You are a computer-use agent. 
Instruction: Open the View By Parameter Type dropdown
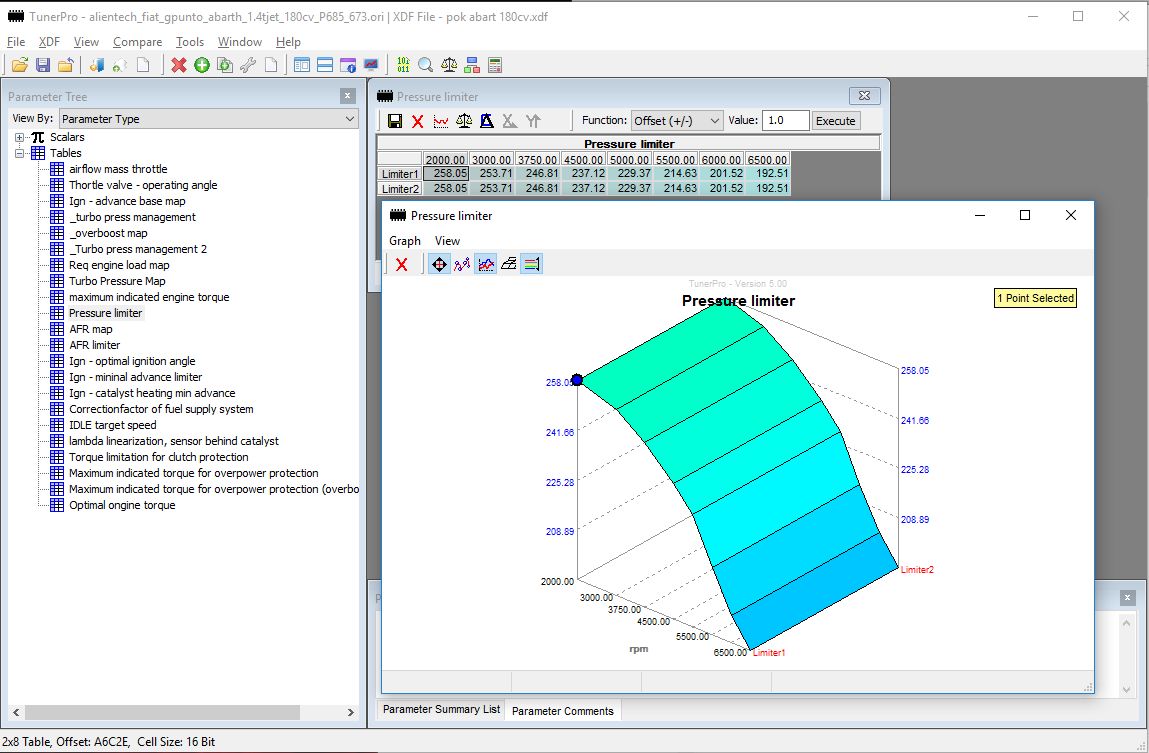pos(208,119)
